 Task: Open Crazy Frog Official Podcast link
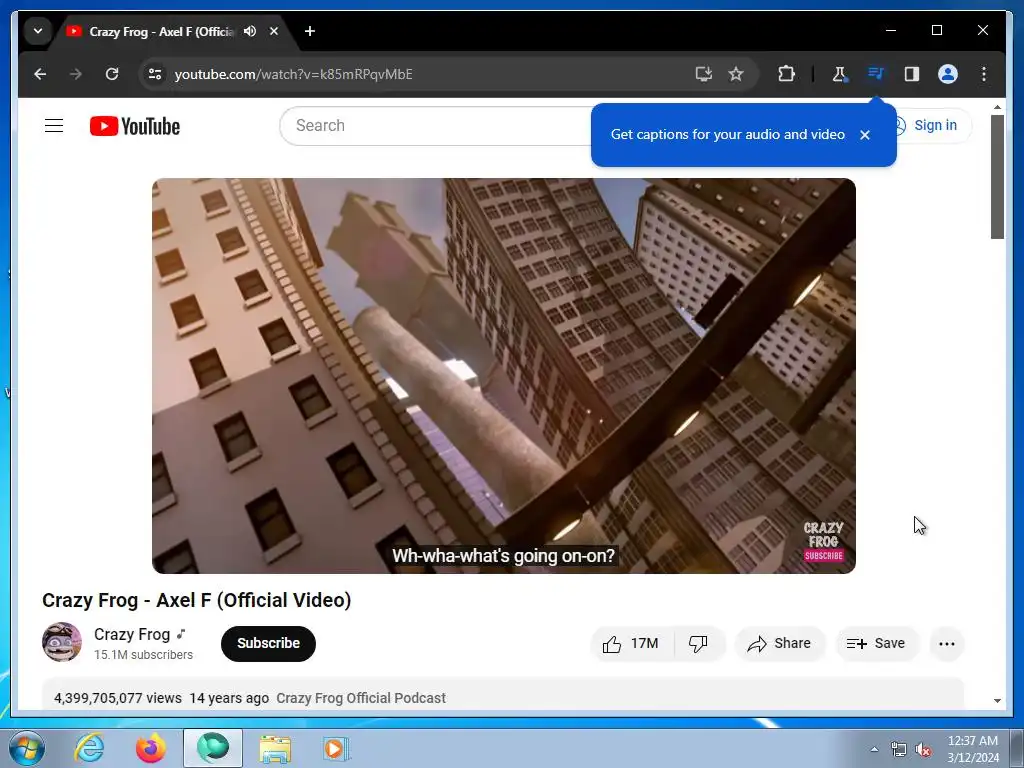(x=360, y=698)
